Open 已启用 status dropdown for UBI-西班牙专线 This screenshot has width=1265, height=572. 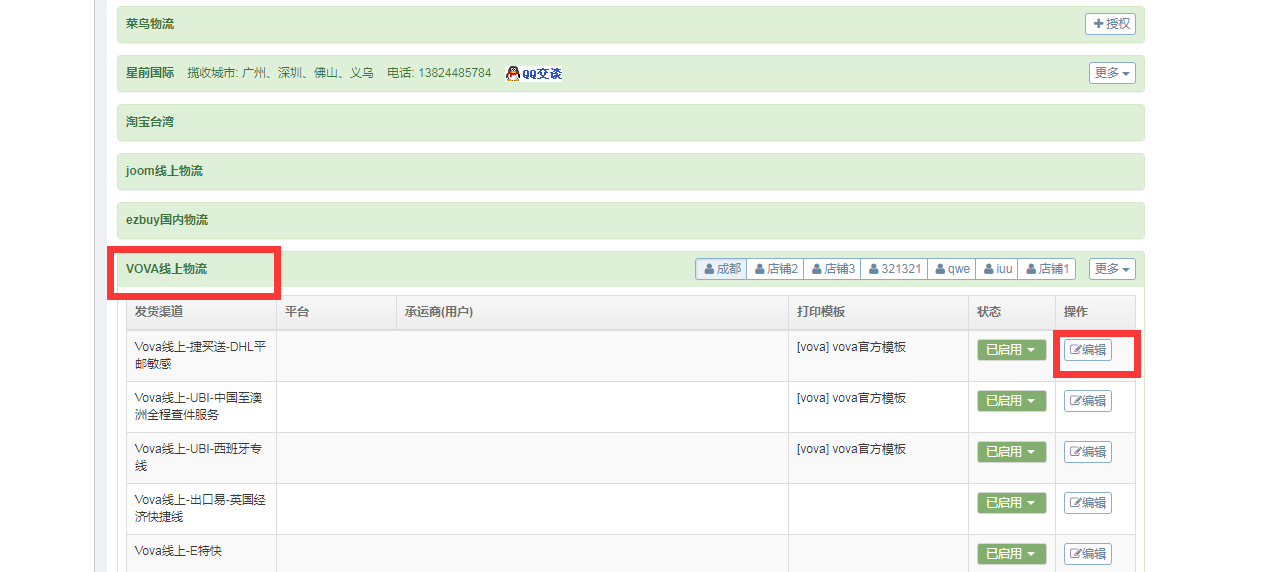pyautogui.click(x=1011, y=452)
